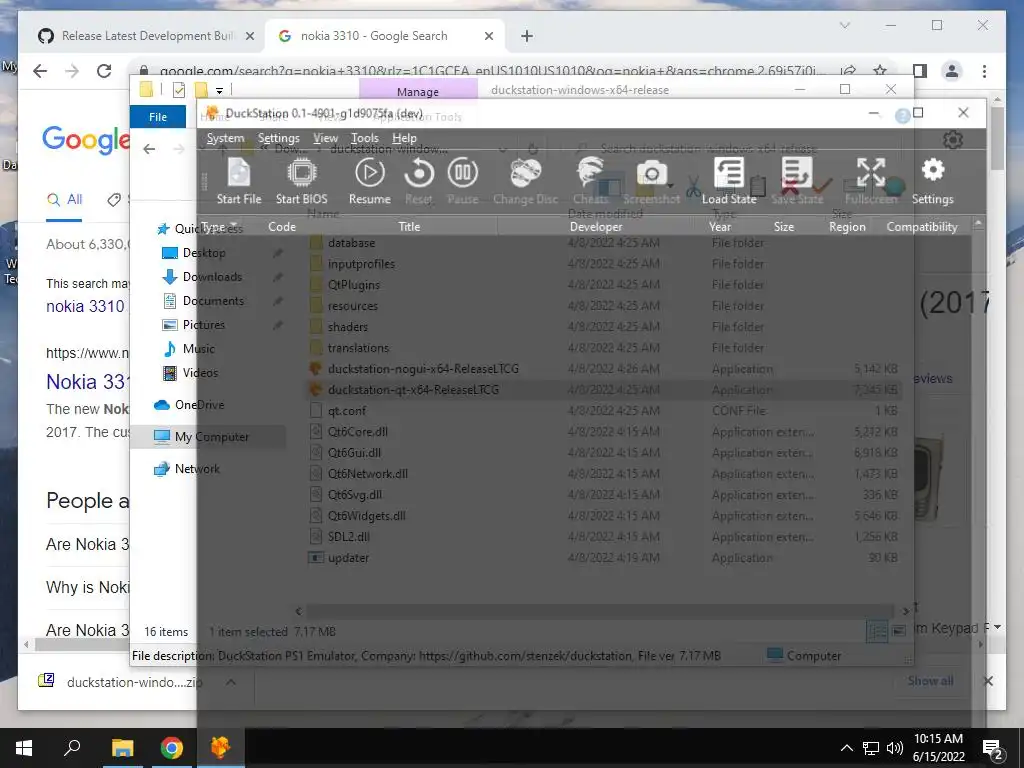Open Chrome's tab search chevron
Image resolution: width=1024 pixels, height=768 pixels.
(x=844, y=25)
